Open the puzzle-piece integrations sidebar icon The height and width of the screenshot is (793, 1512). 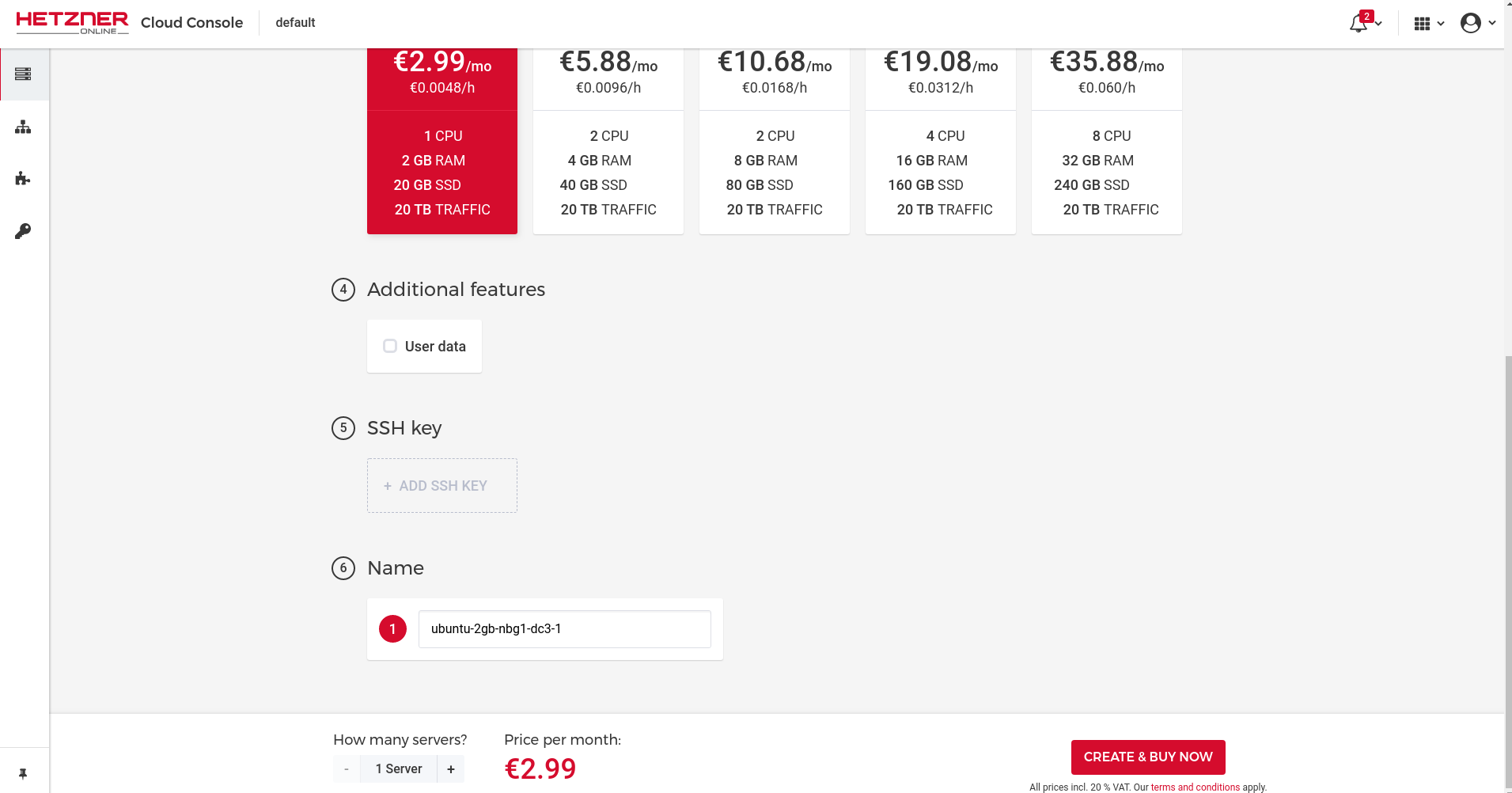point(23,179)
